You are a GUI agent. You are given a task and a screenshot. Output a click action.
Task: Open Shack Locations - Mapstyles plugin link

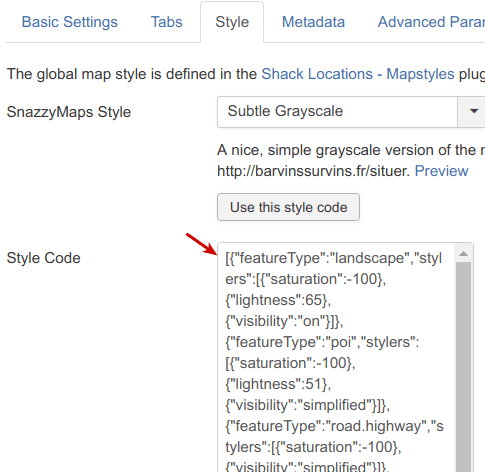click(358, 74)
